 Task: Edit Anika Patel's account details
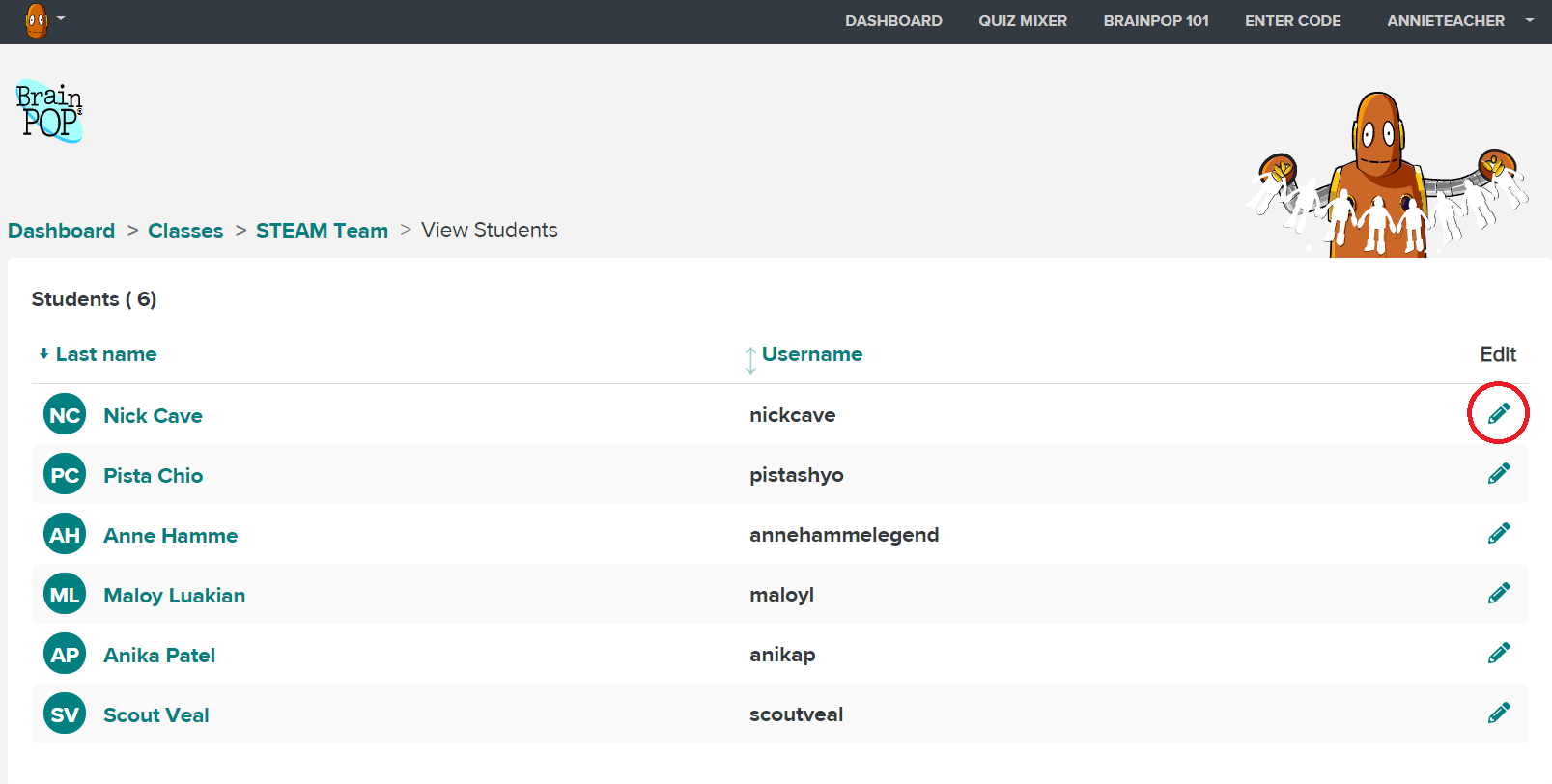(x=1498, y=654)
